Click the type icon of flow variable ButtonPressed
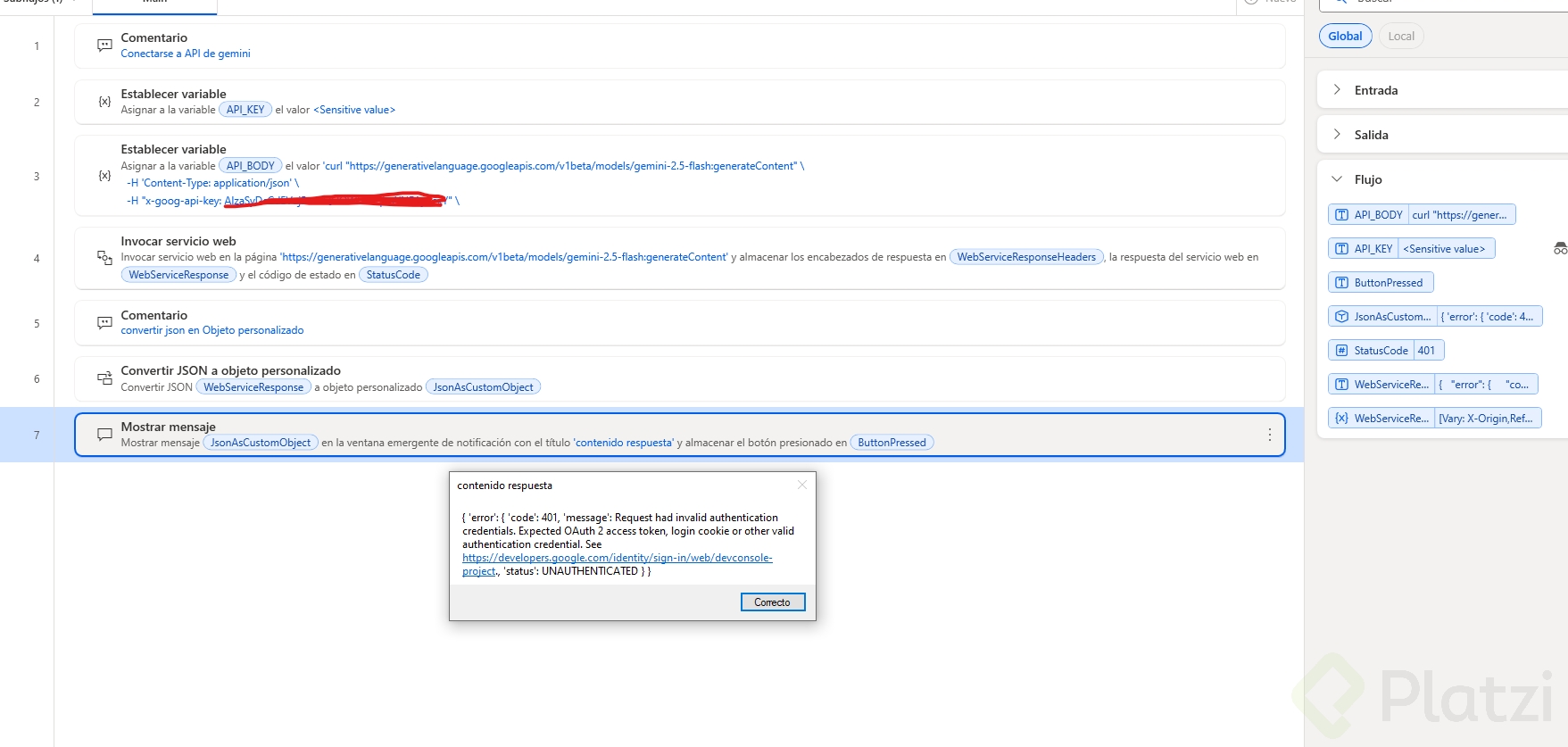Screen dimensions: 1568x747 (1341, 283)
